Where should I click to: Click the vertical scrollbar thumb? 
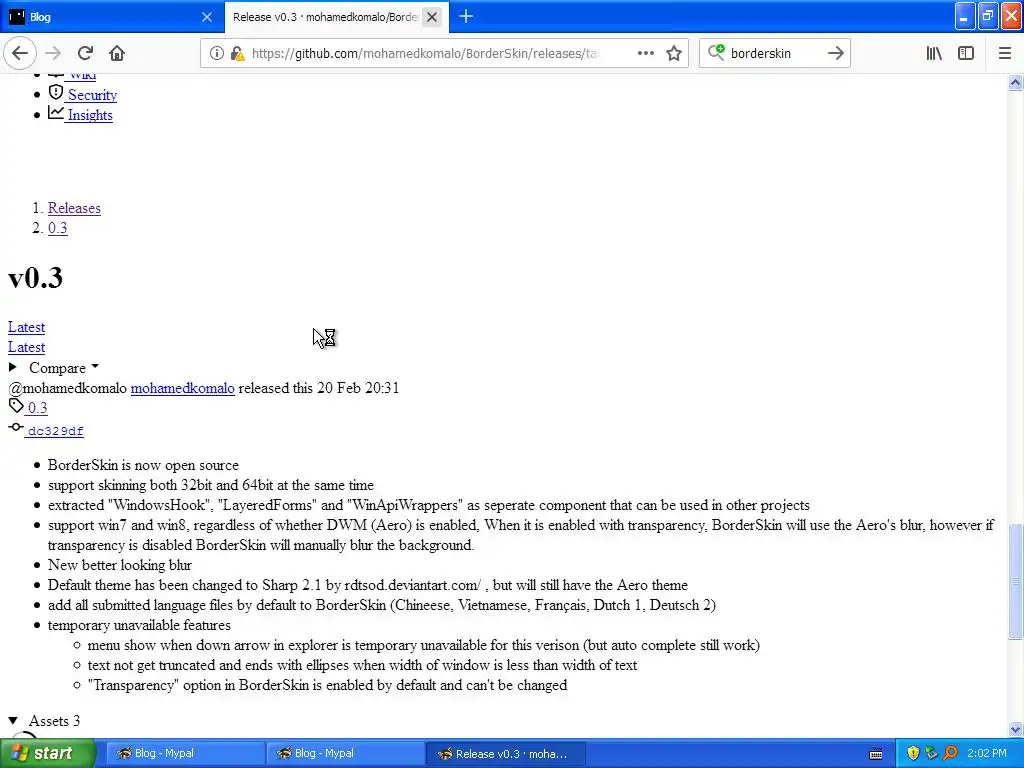pyautogui.click(x=1015, y=582)
